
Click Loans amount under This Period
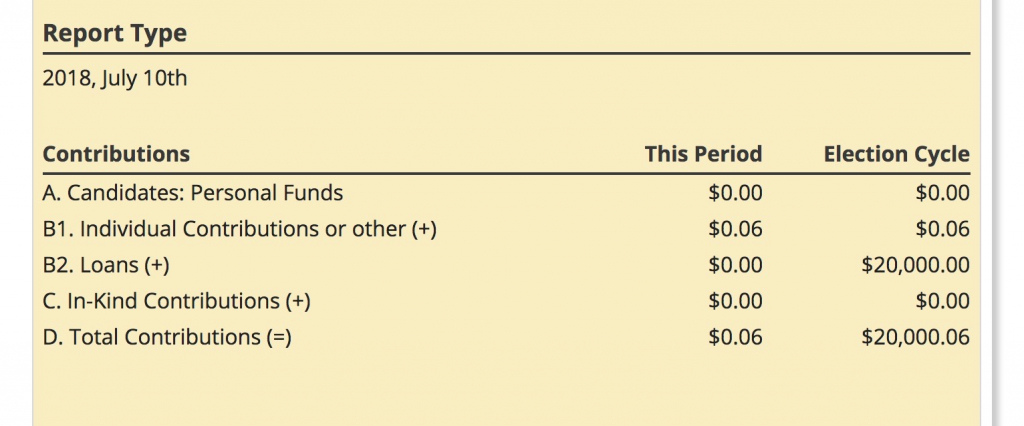tap(735, 265)
